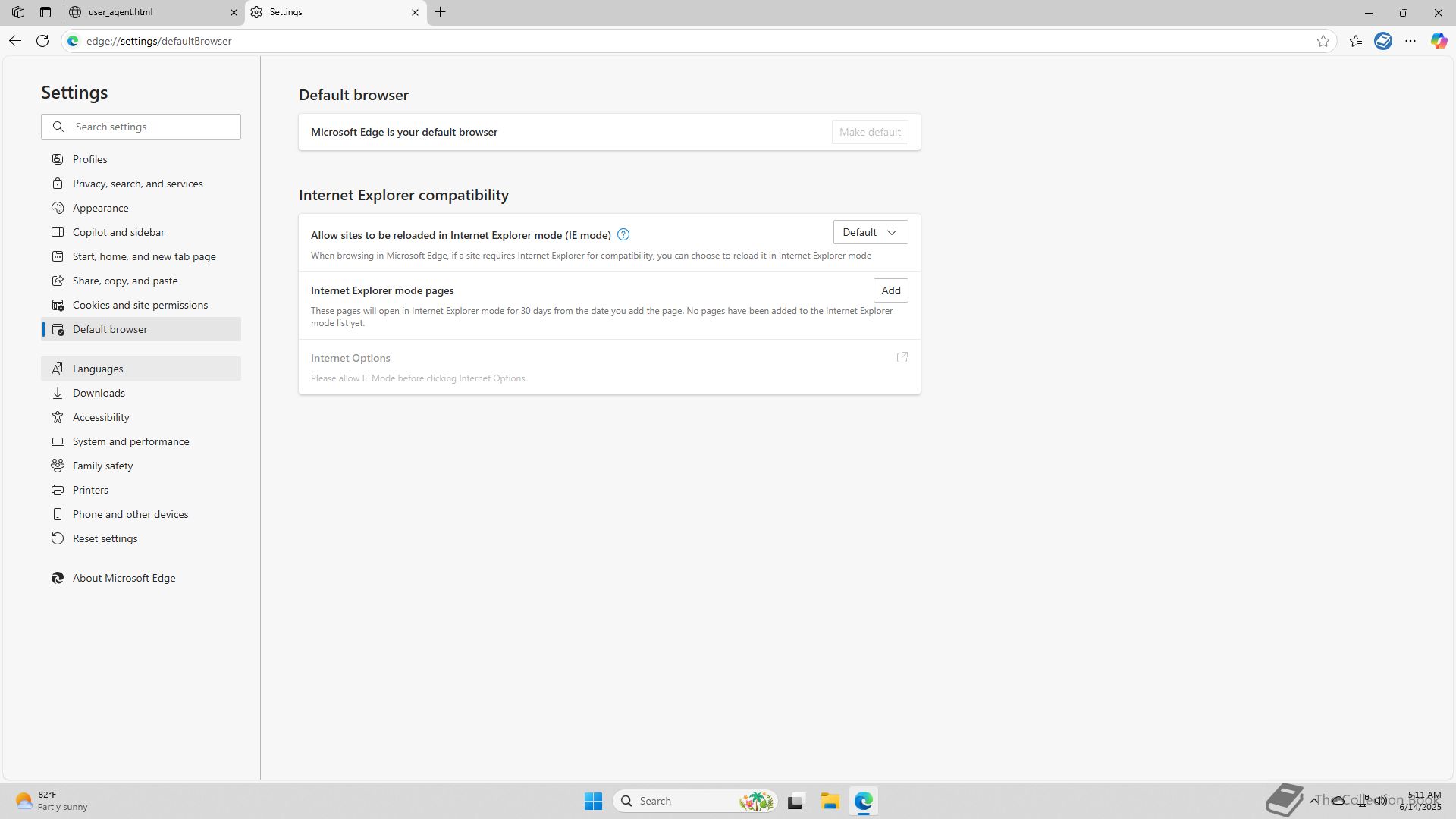Click the refresh page button

pyautogui.click(x=42, y=41)
